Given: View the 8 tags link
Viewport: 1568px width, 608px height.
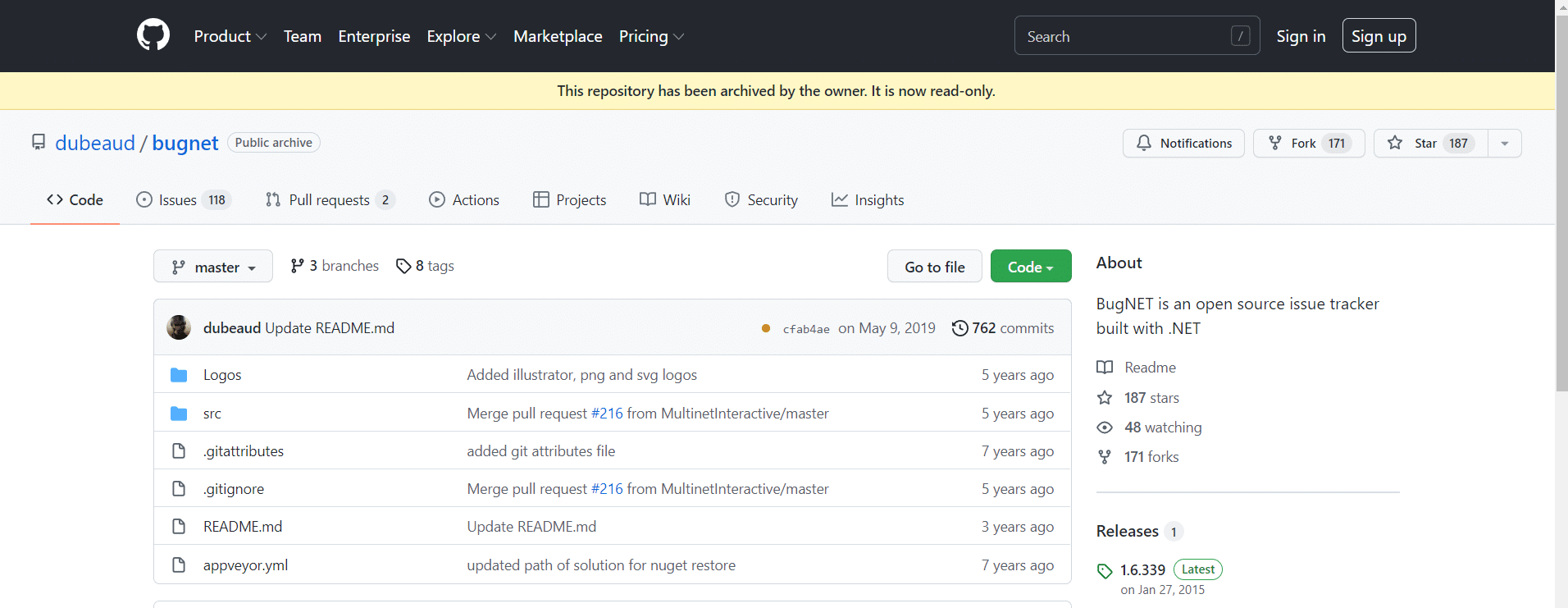Looking at the screenshot, I should pyautogui.click(x=425, y=266).
